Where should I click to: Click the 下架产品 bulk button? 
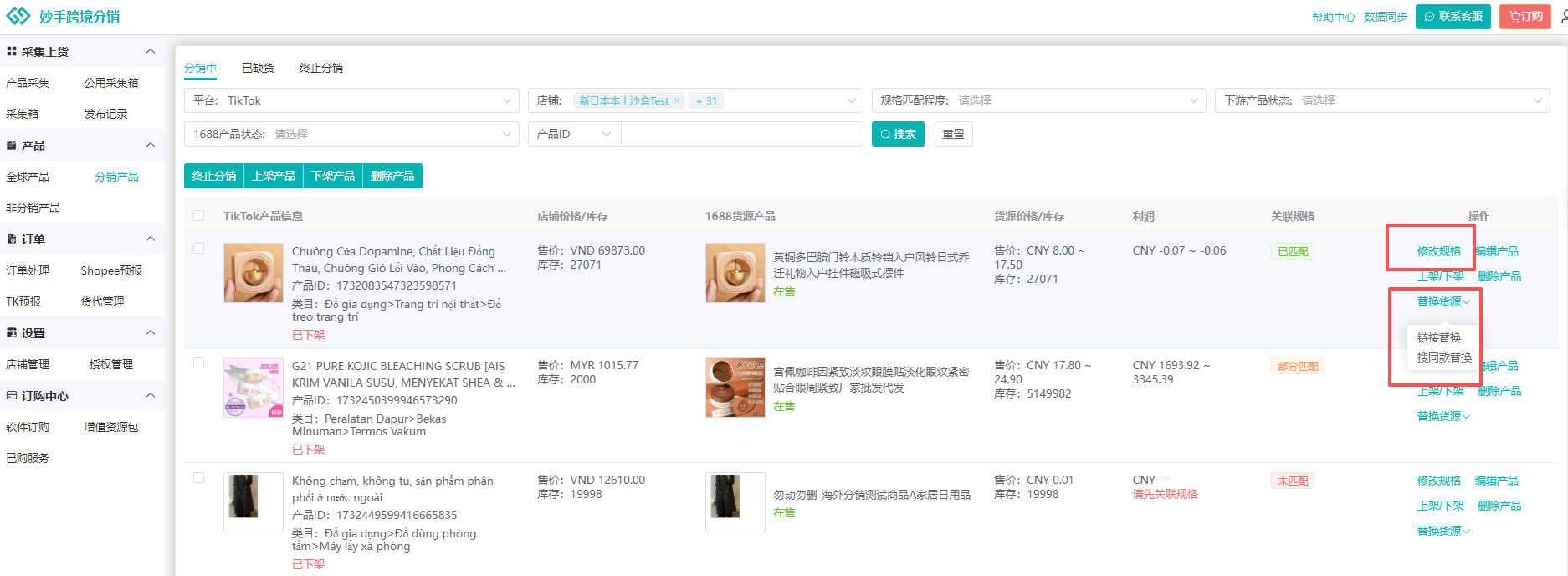click(333, 176)
